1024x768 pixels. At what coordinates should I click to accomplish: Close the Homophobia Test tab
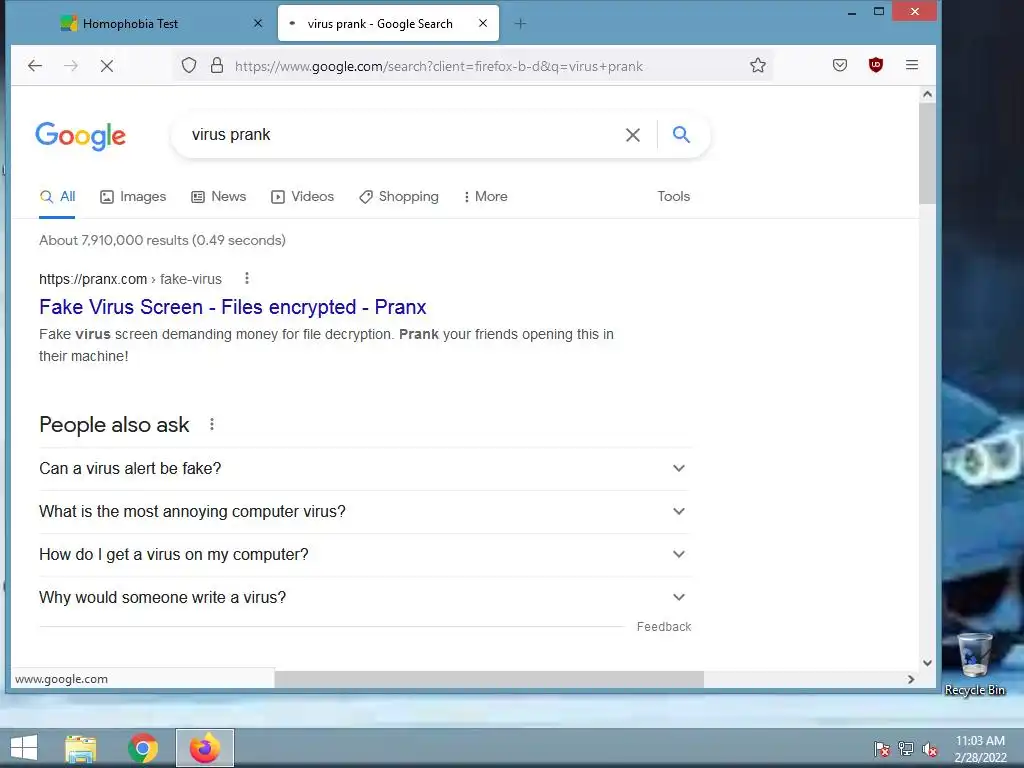click(x=258, y=24)
